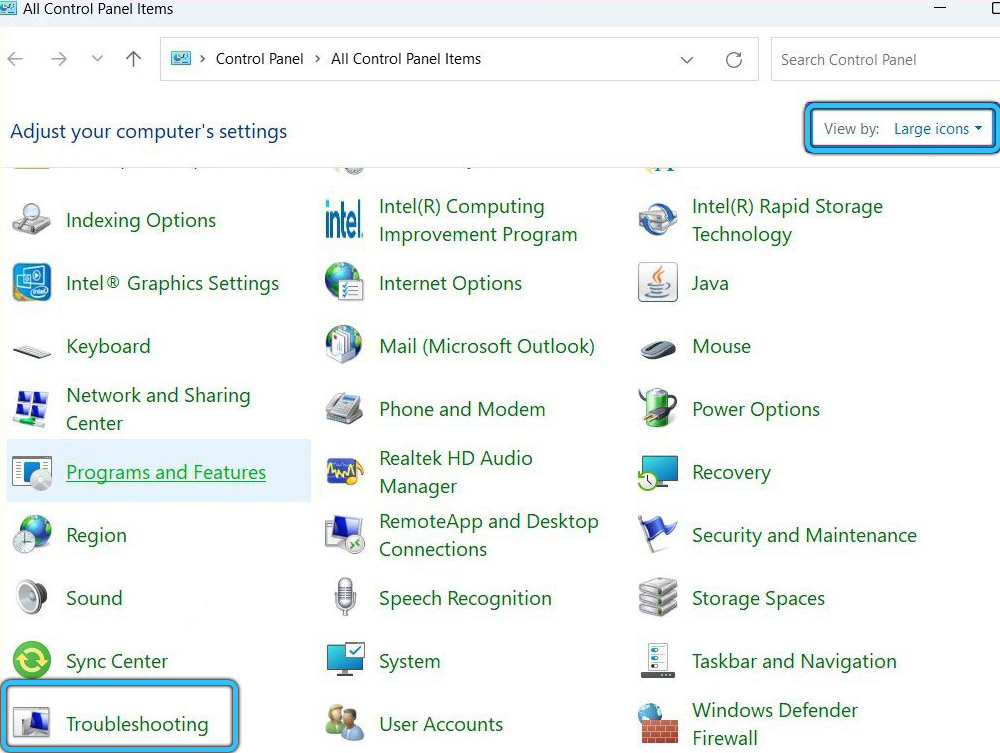
Task: Open the address bar history dropdown chevron
Action: coord(687,60)
